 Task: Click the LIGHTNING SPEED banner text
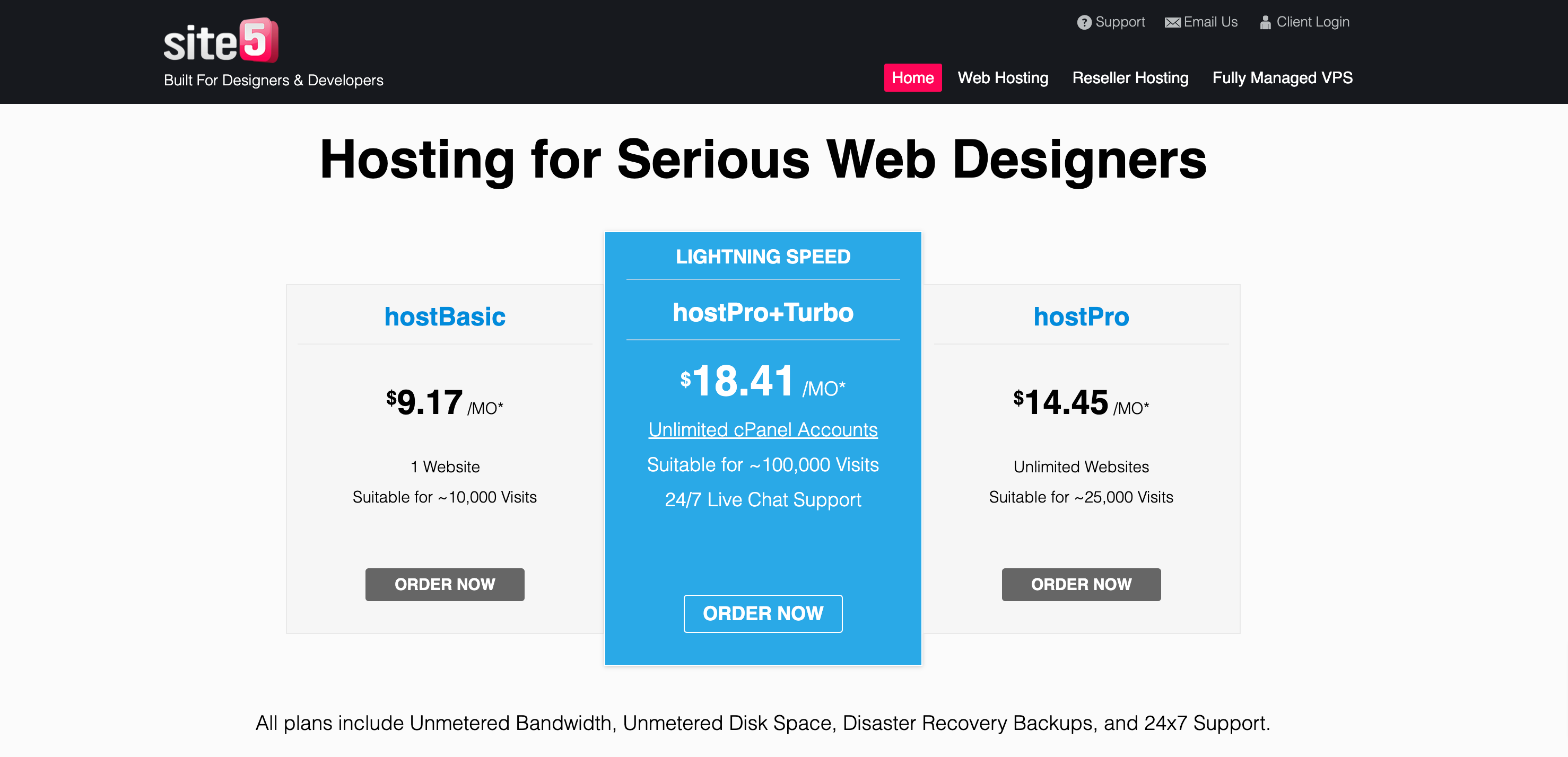pyautogui.click(x=763, y=256)
